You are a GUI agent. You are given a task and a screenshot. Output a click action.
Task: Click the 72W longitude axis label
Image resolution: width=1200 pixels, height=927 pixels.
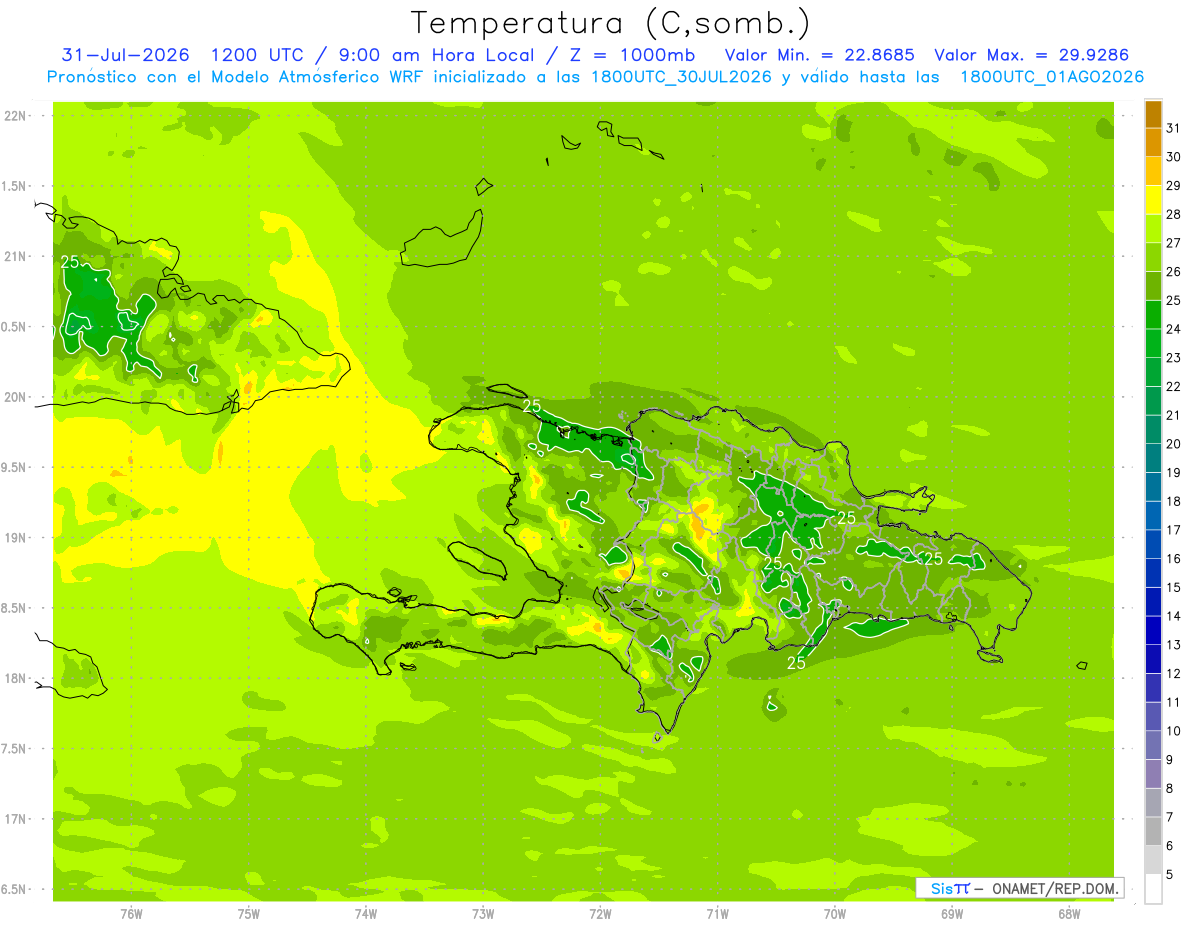pyautogui.click(x=600, y=914)
